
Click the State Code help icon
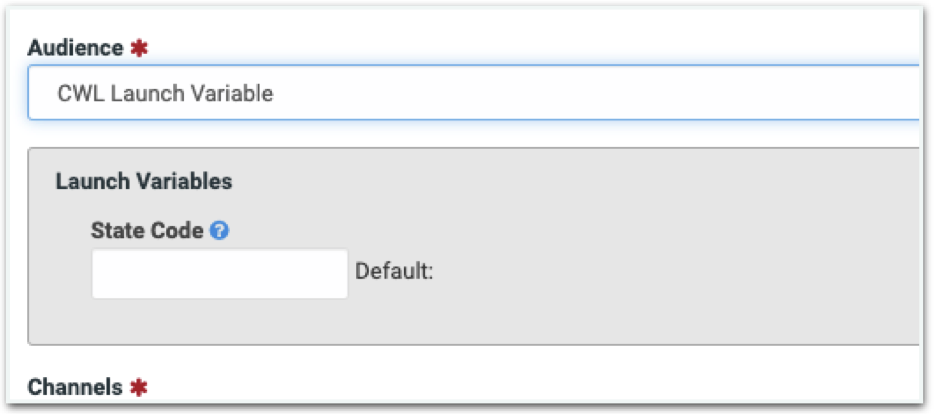tap(219, 231)
